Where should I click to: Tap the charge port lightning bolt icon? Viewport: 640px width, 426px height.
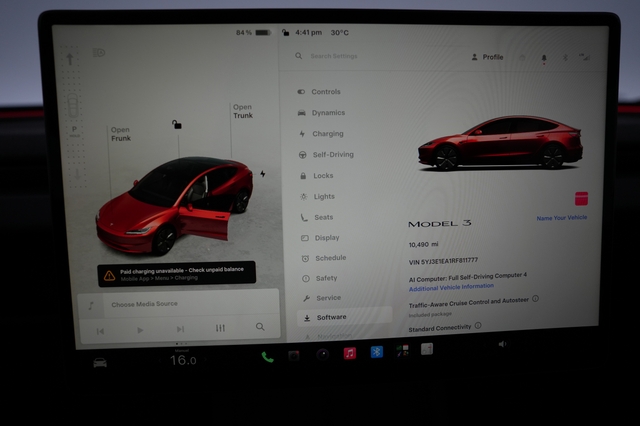coord(262,174)
